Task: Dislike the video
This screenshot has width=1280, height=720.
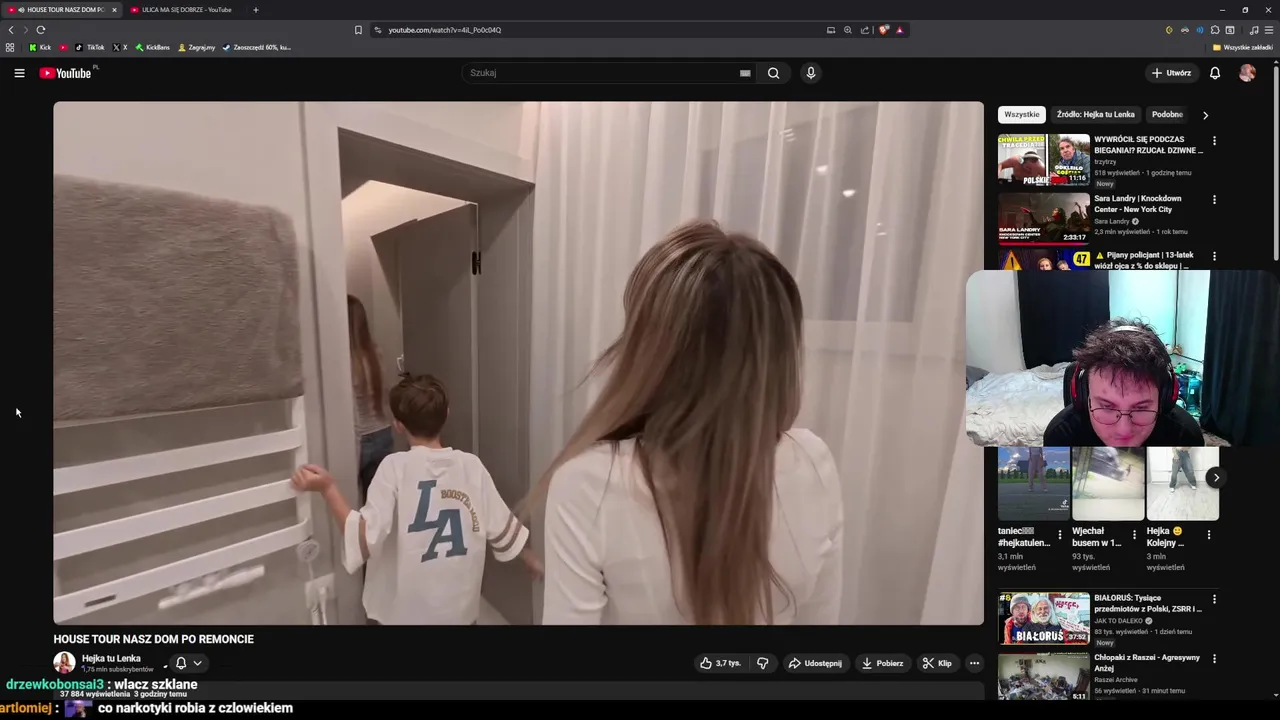Action: [x=763, y=663]
